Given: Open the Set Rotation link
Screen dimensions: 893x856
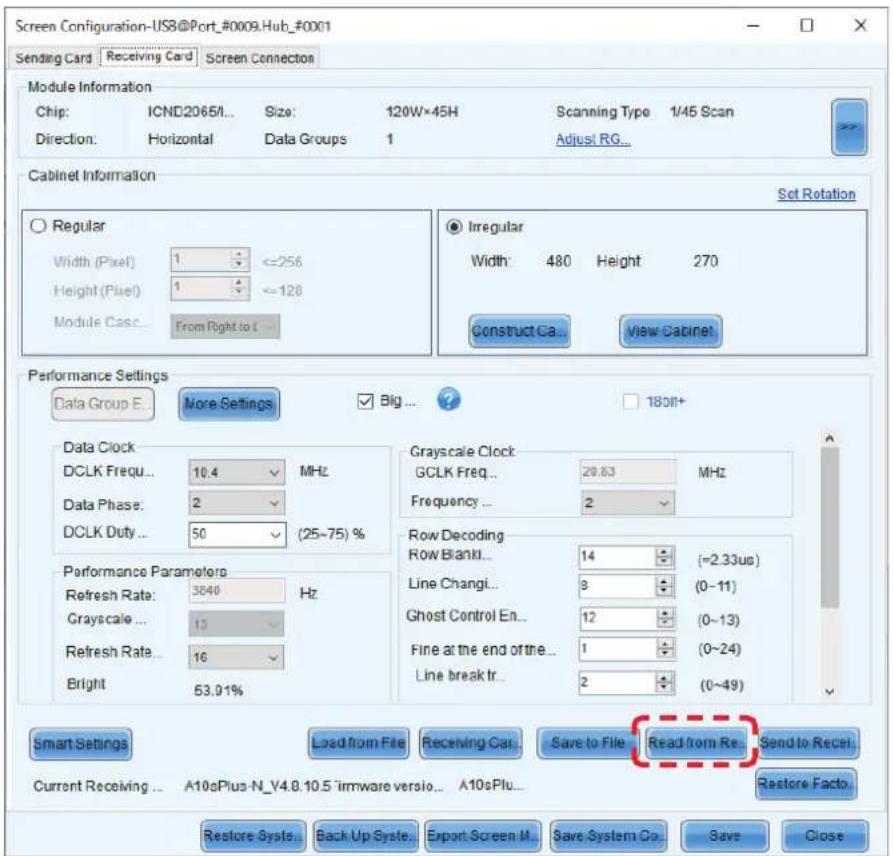Looking at the screenshot, I should pyautogui.click(x=816, y=194).
